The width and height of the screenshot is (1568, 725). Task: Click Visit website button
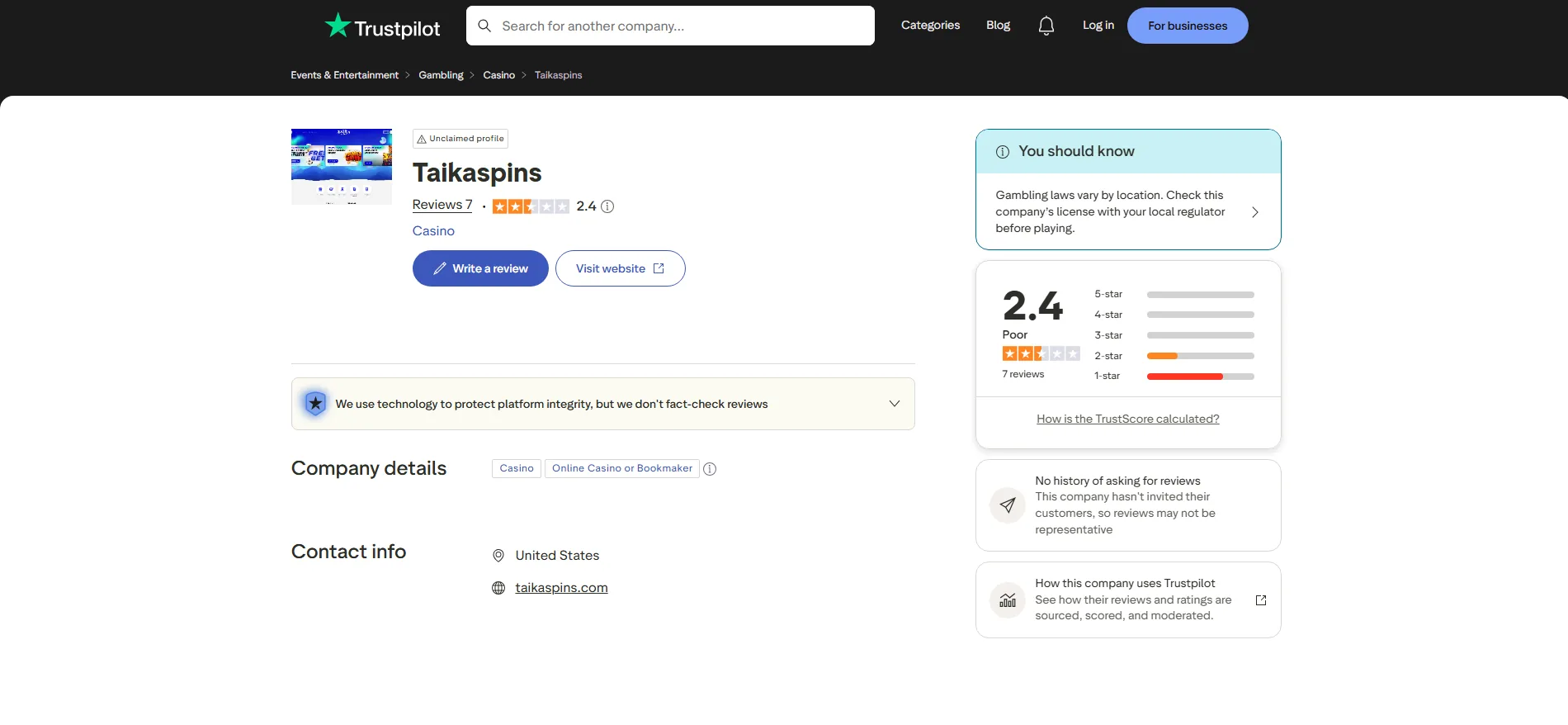point(620,268)
